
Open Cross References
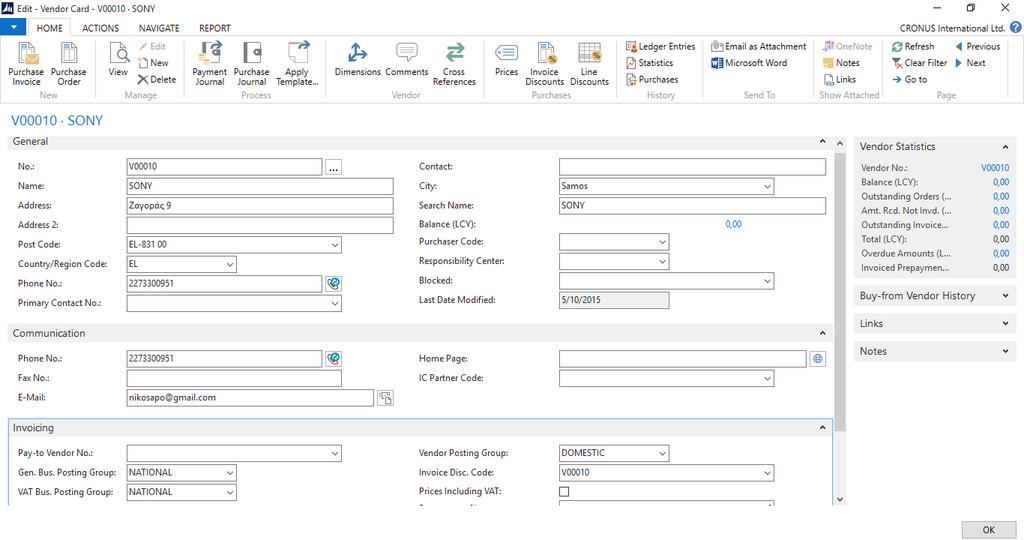click(455, 63)
